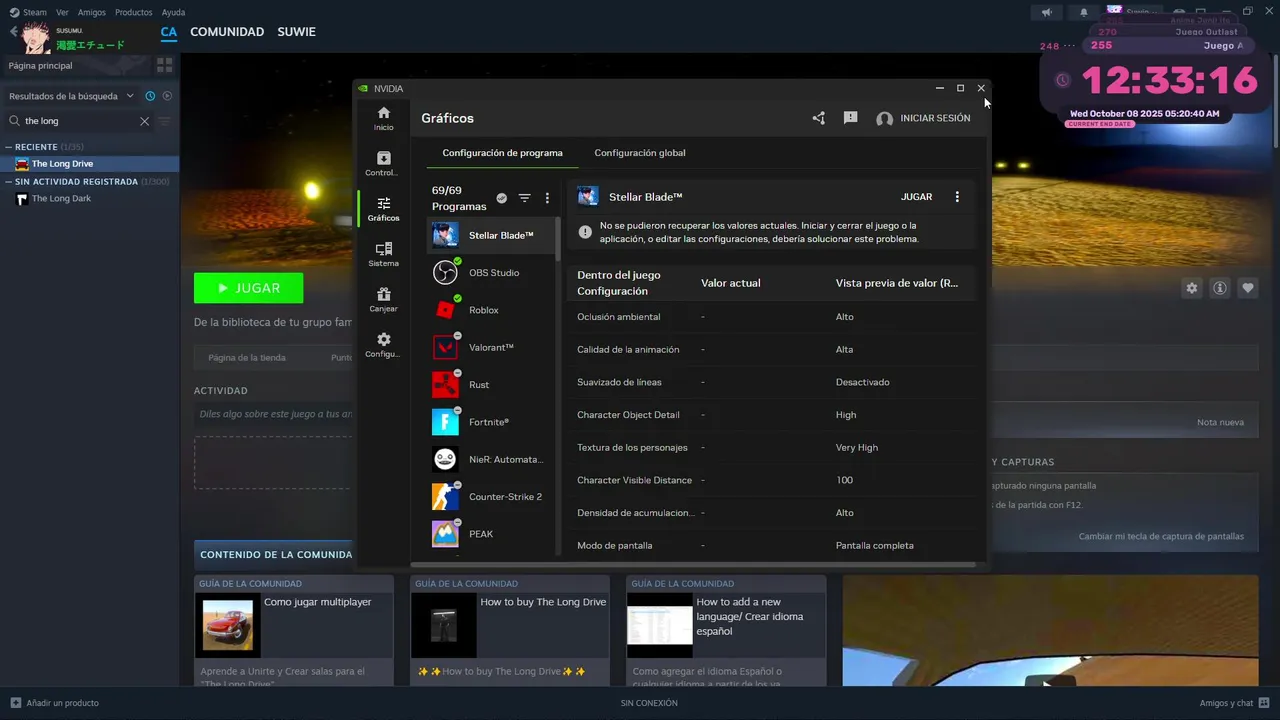
Task: Open the Controladores section in the NVIDIA sidebar
Action: [383, 164]
